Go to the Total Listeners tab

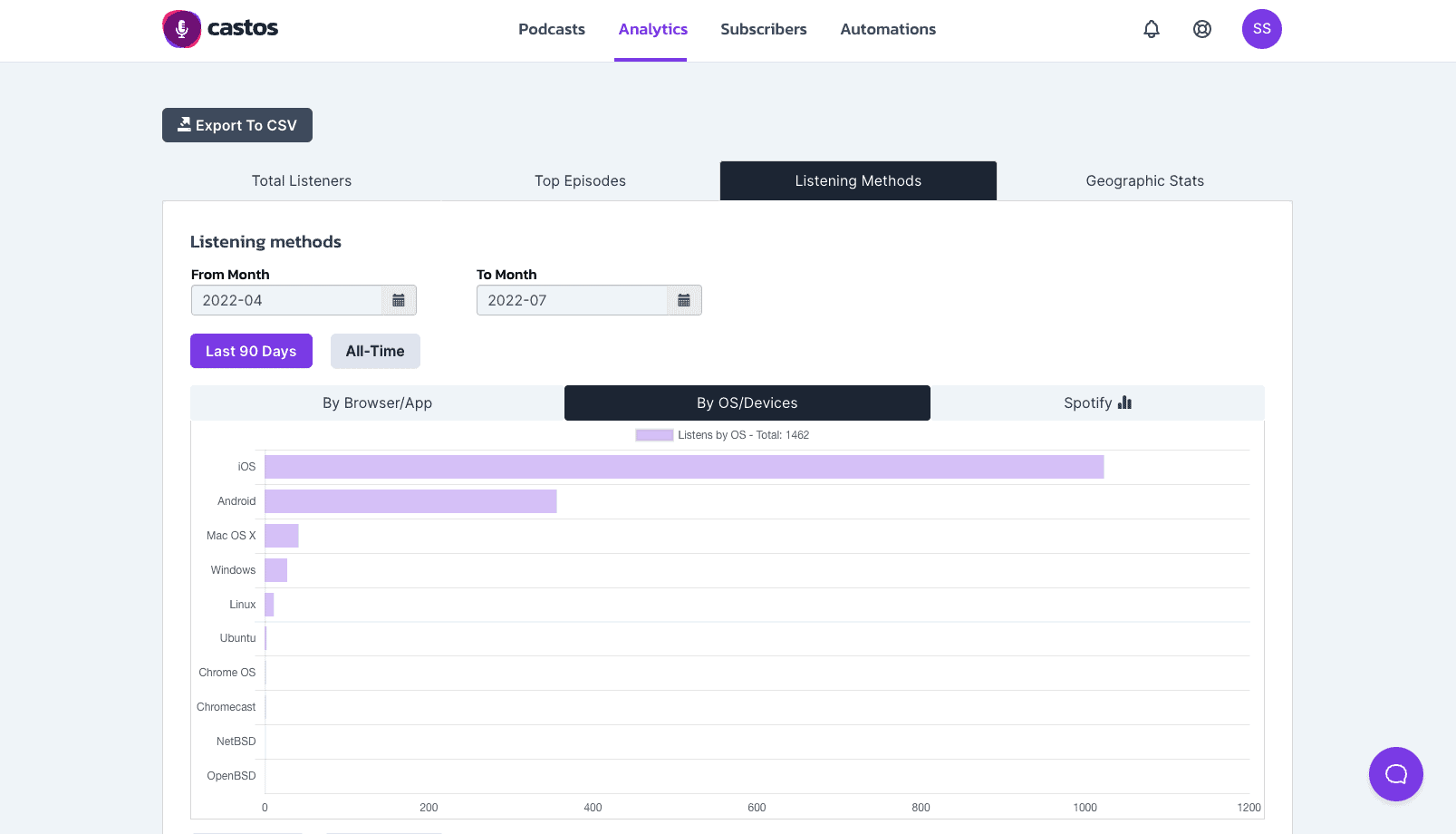point(302,180)
